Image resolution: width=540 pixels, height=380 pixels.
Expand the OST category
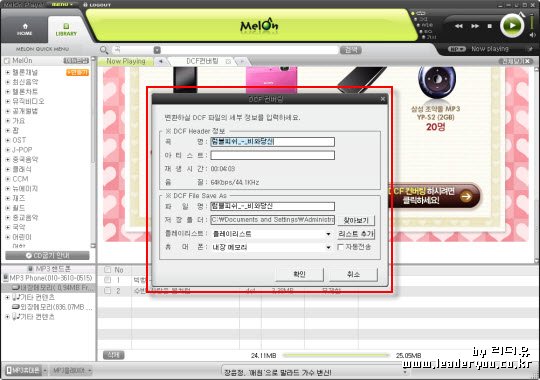(8, 140)
